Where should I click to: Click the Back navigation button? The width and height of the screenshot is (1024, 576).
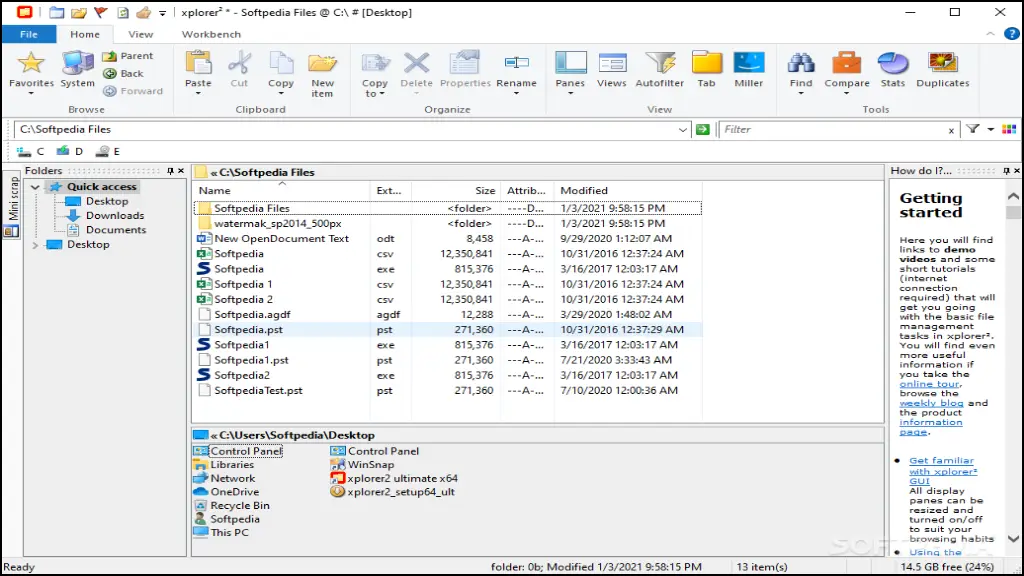coord(123,74)
